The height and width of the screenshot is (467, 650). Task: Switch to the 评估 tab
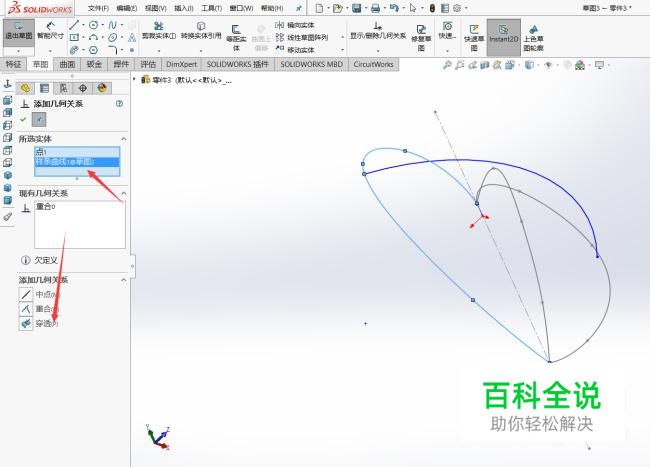click(x=148, y=64)
